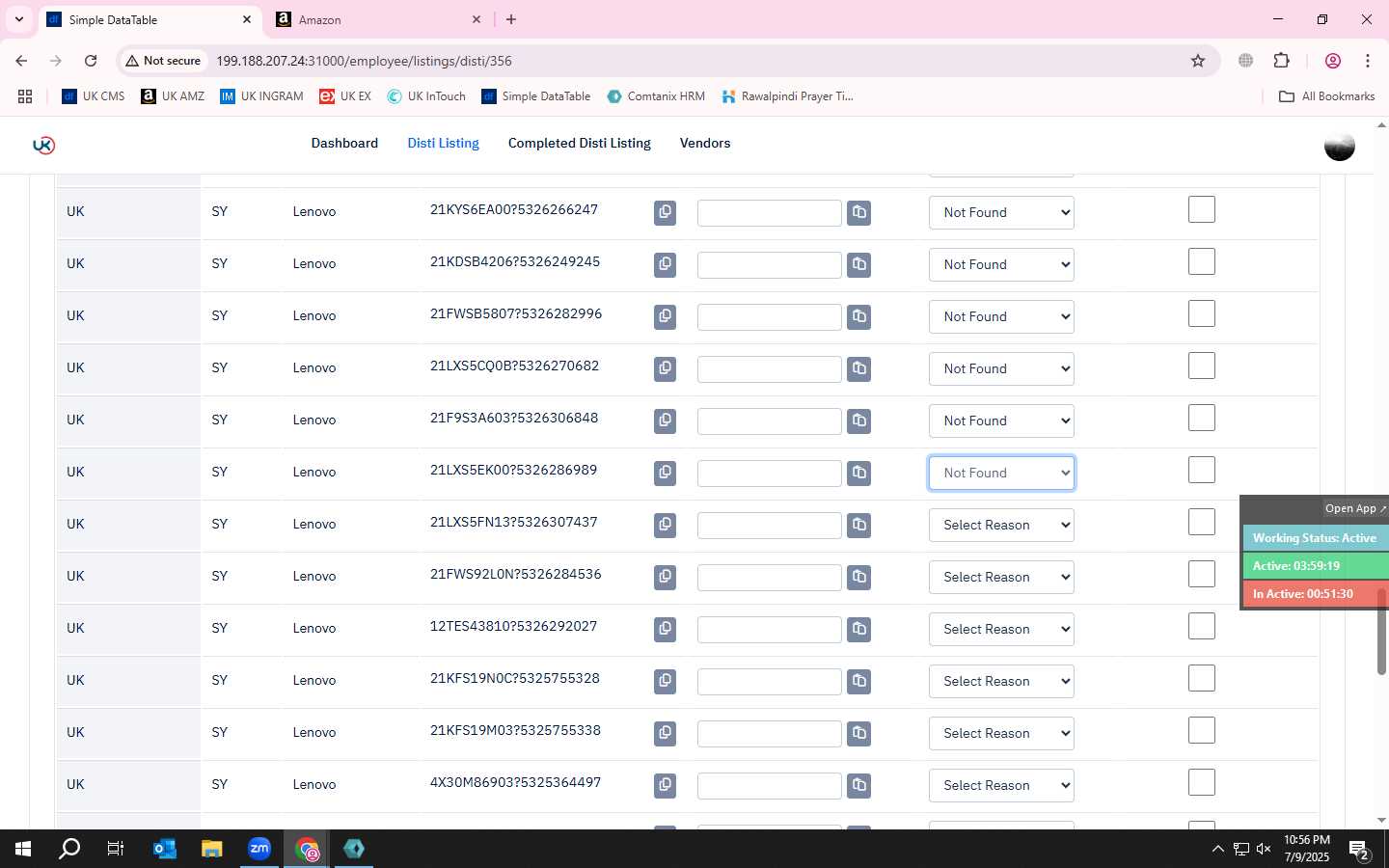This screenshot has height=868, width=1389.
Task: Bookmark this page with the star icon
Action: click(x=1198, y=61)
